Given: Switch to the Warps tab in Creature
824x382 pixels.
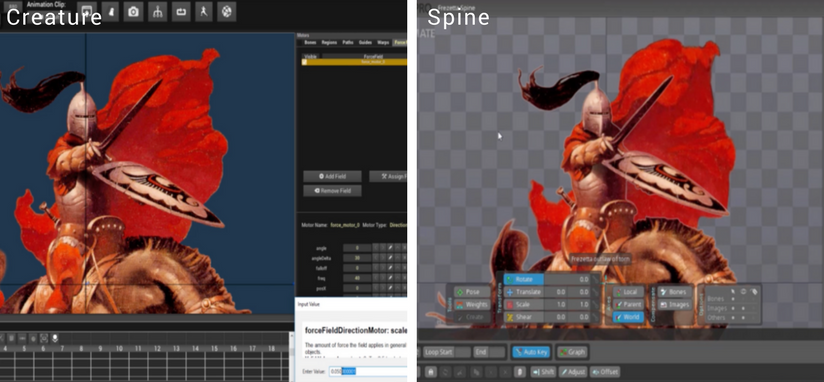Looking at the screenshot, I should pyautogui.click(x=383, y=43).
